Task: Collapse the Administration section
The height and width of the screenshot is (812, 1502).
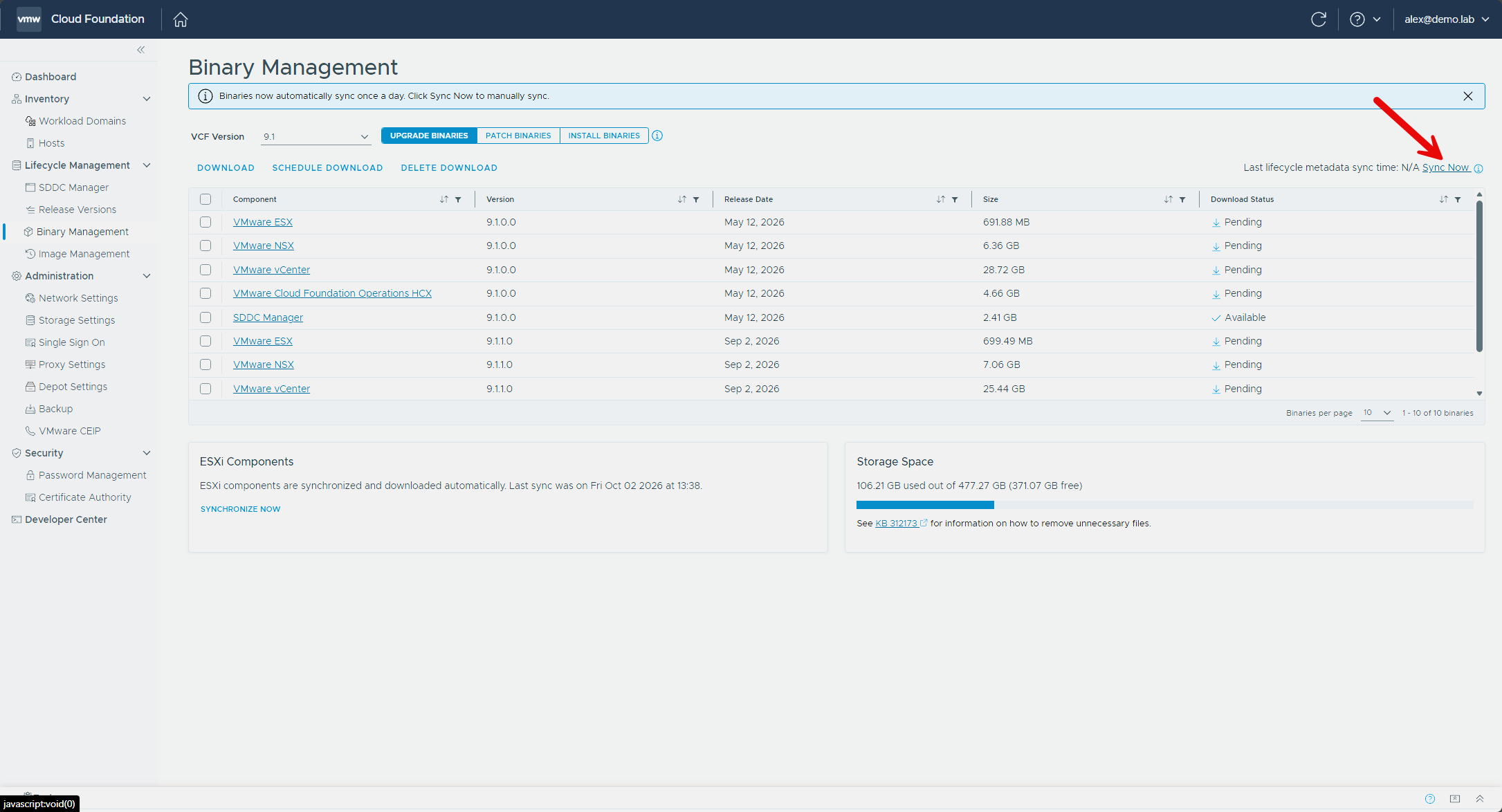Action: (x=147, y=276)
